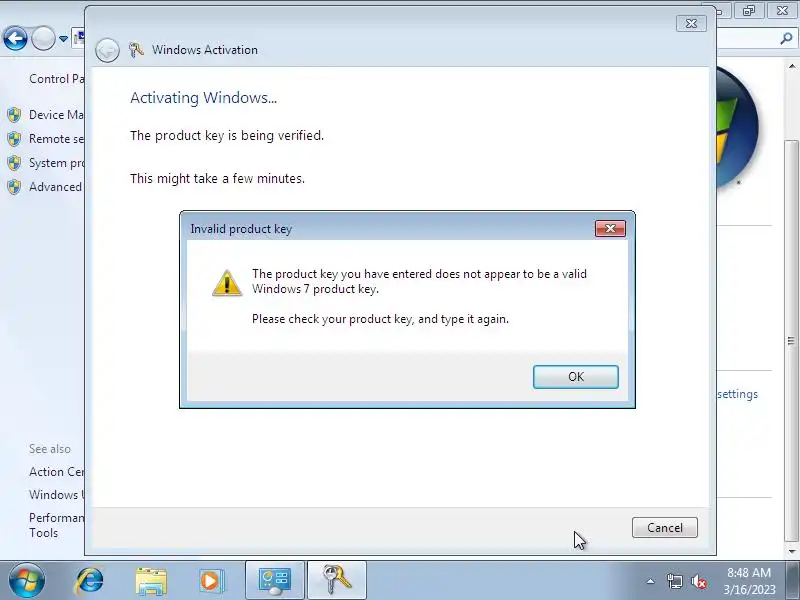The width and height of the screenshot is (800, 600).
Task: Open Windows Media Player from taskbar
Action: tap(210, 581)
